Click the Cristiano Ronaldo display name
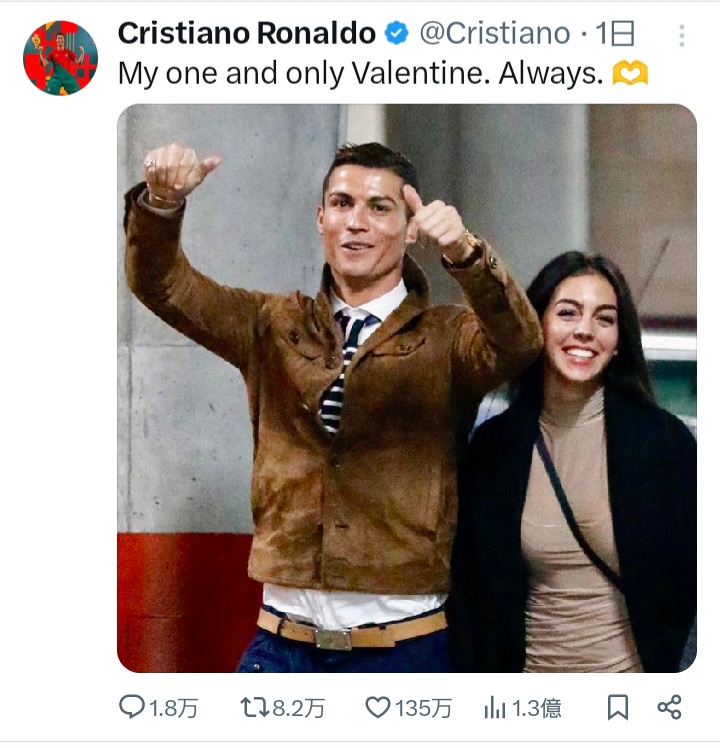The image size is (720, 748). (x=247, y=33)
